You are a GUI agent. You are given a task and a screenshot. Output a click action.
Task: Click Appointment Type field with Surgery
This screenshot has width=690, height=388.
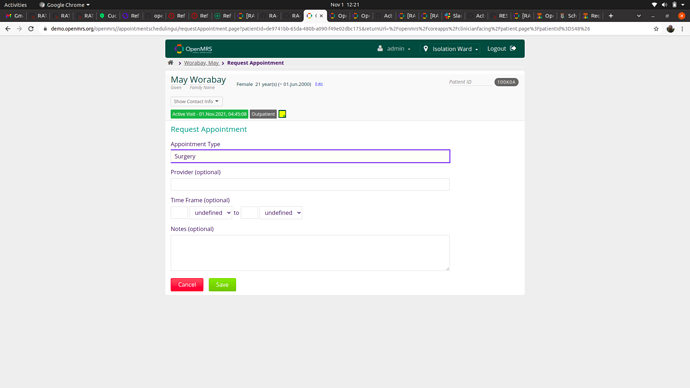[x=310, y=156]
